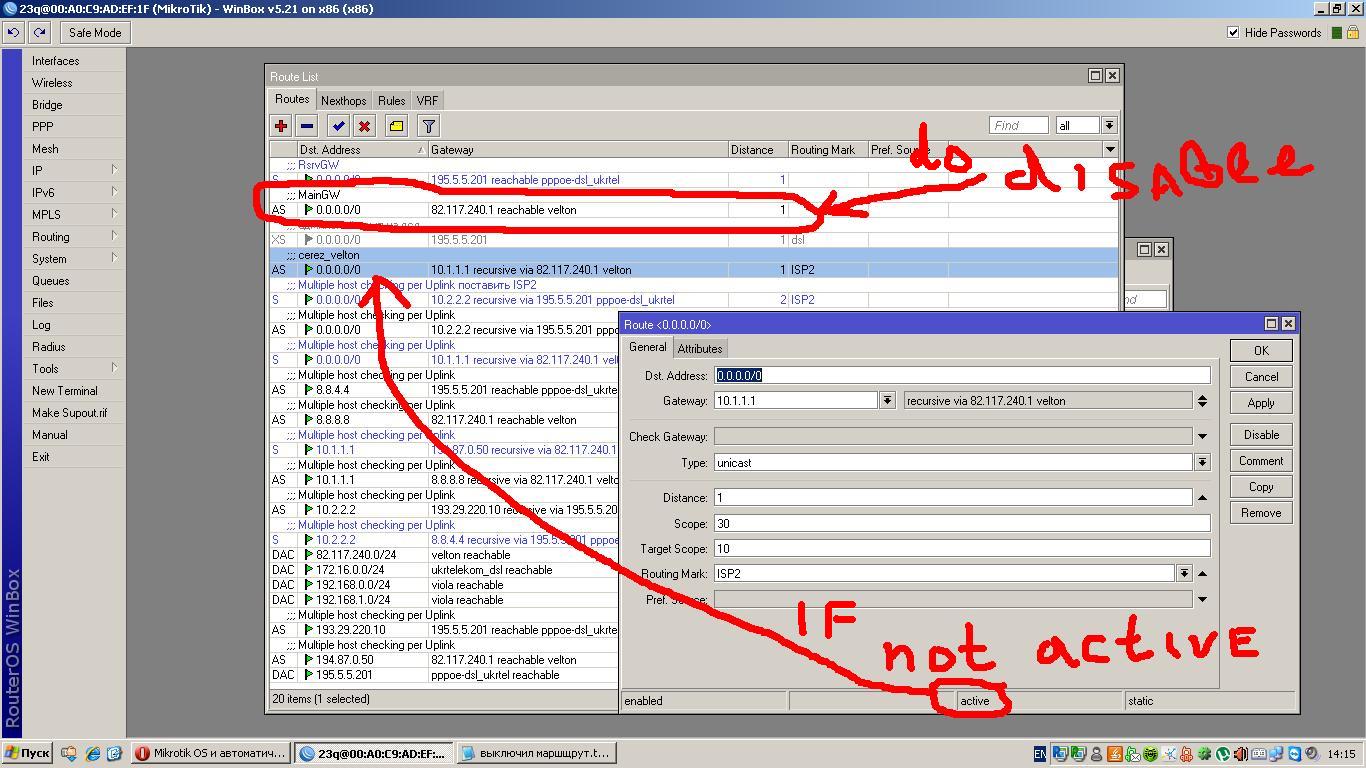Click the Gateway field containing 10.1.1.1
1366x768 pixels.
click(x=796, y=401)
